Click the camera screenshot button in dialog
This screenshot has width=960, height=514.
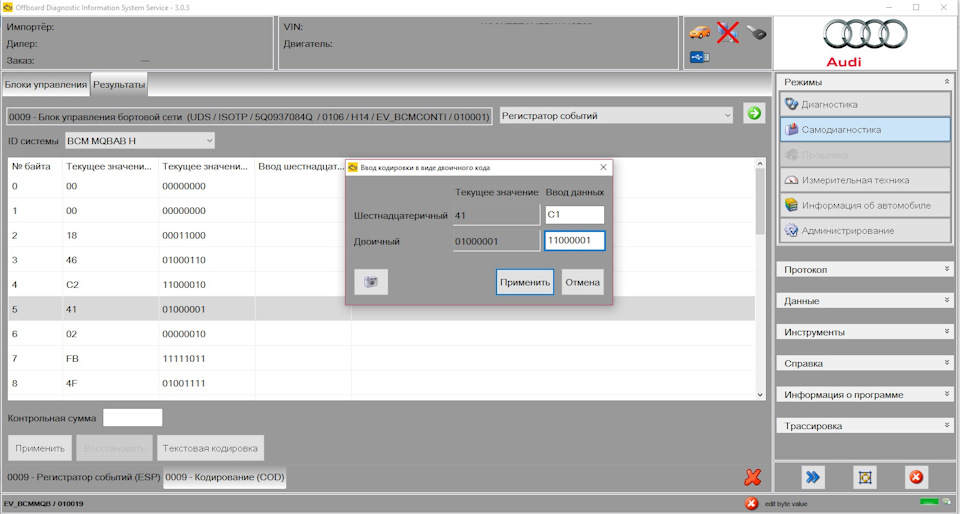tap(371, 282)
